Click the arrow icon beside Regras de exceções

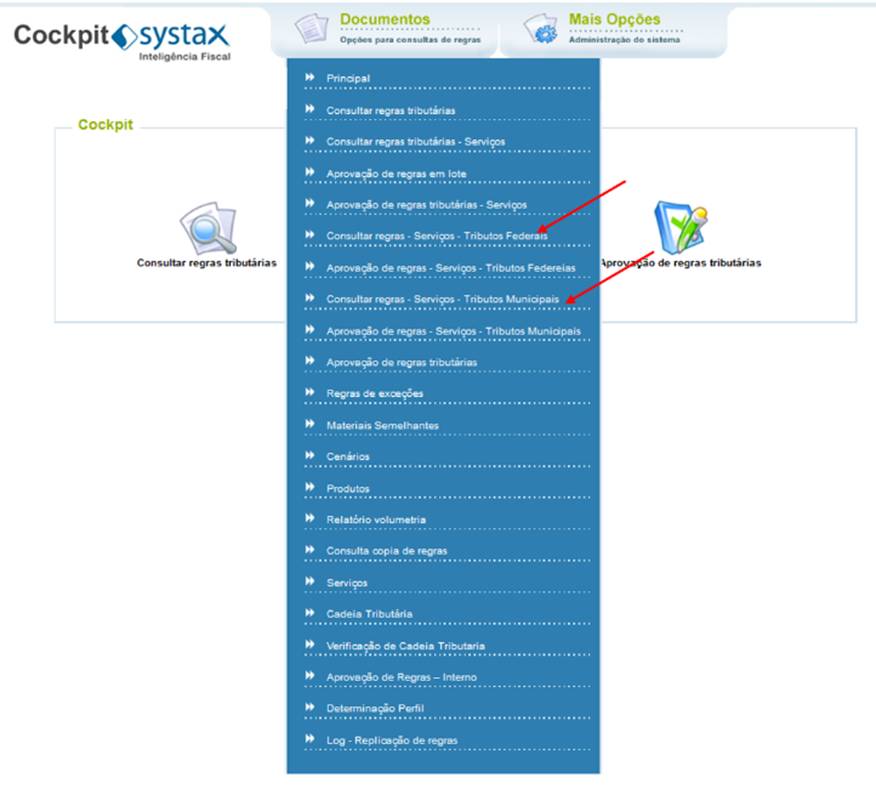tap(310, 392)
